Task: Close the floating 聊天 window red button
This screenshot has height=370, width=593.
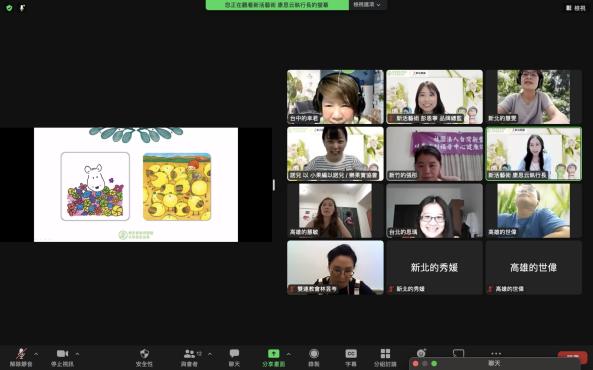Action: (x=416, y=364)
